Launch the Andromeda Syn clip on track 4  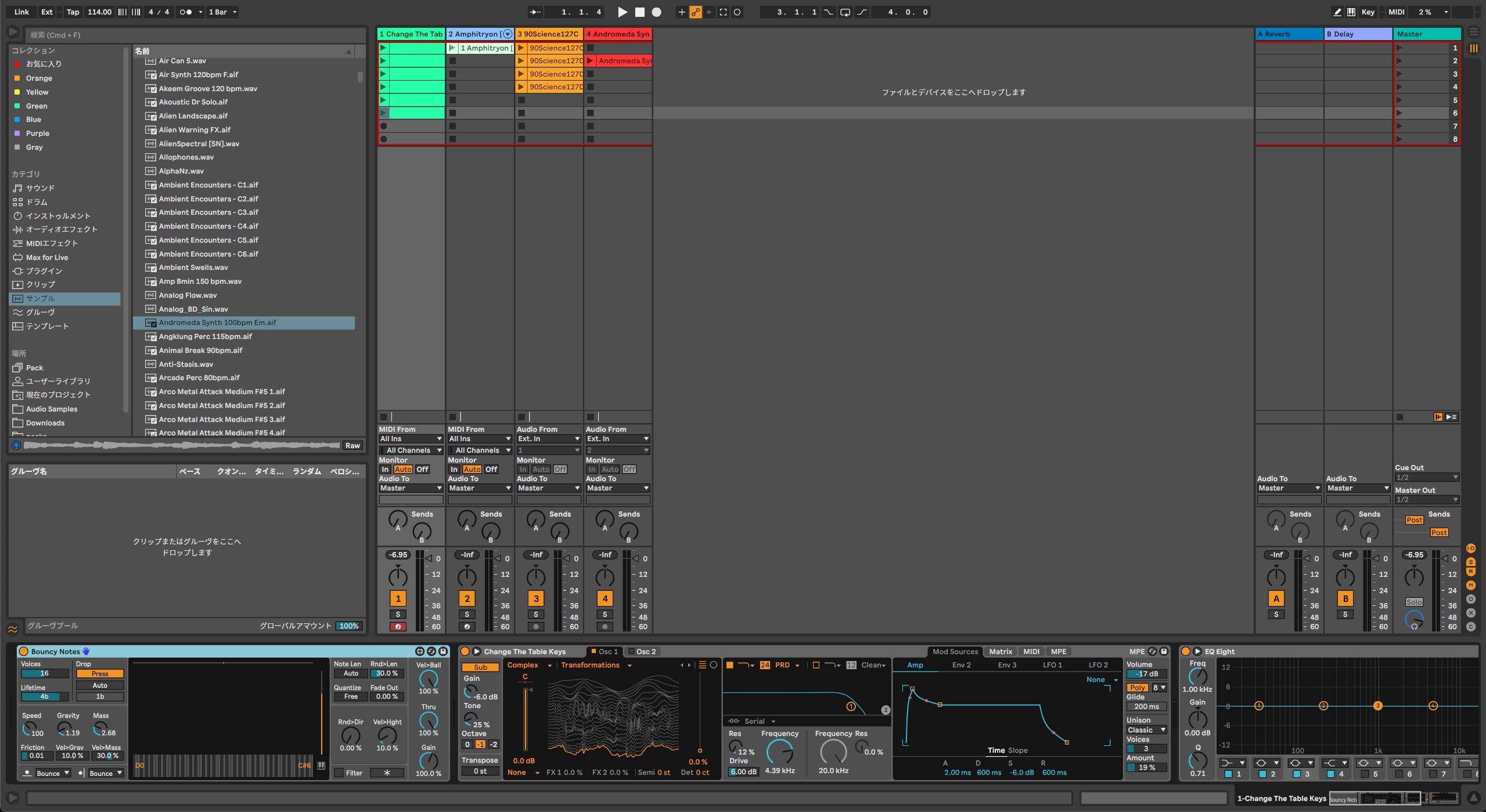(x=590, y=60)
